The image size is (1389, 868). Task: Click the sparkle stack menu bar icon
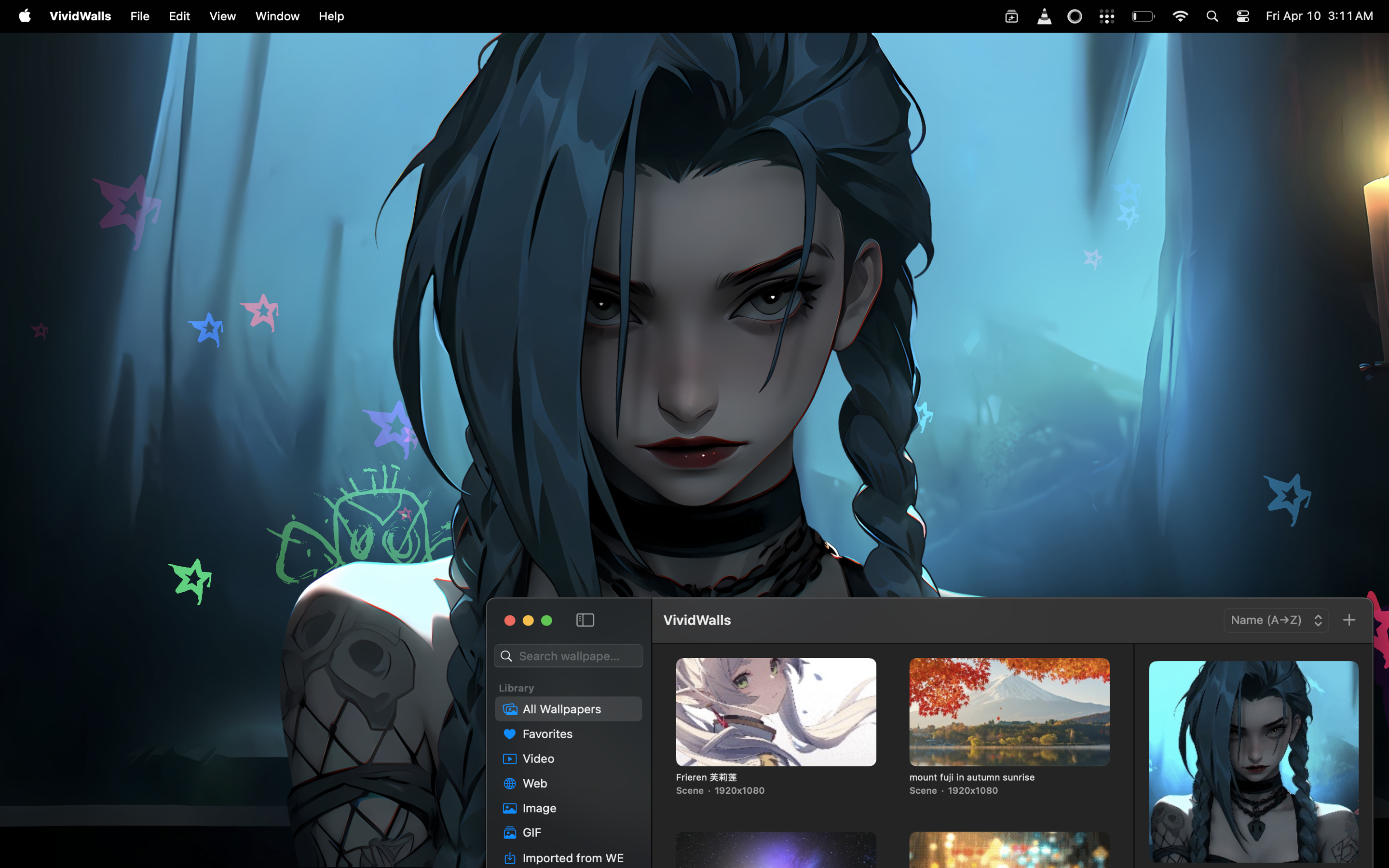(1011, 16)
